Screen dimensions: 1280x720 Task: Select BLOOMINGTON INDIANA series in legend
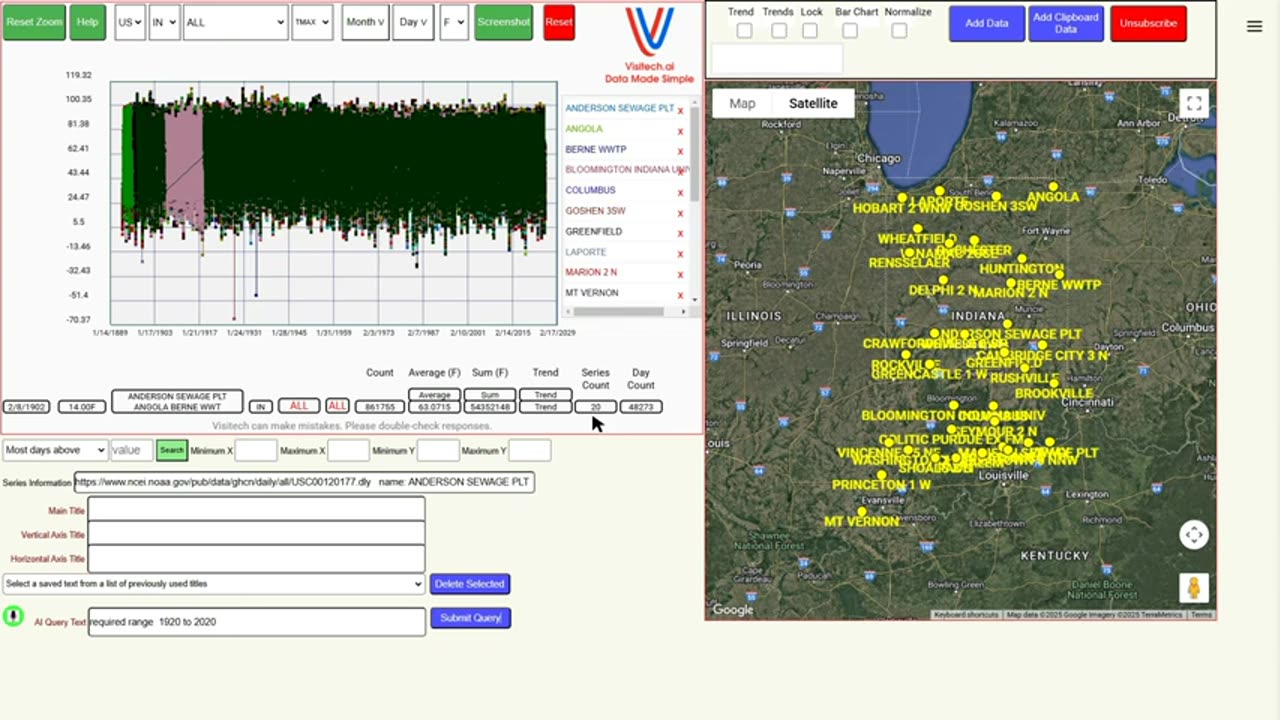click(x=627, y=170)
